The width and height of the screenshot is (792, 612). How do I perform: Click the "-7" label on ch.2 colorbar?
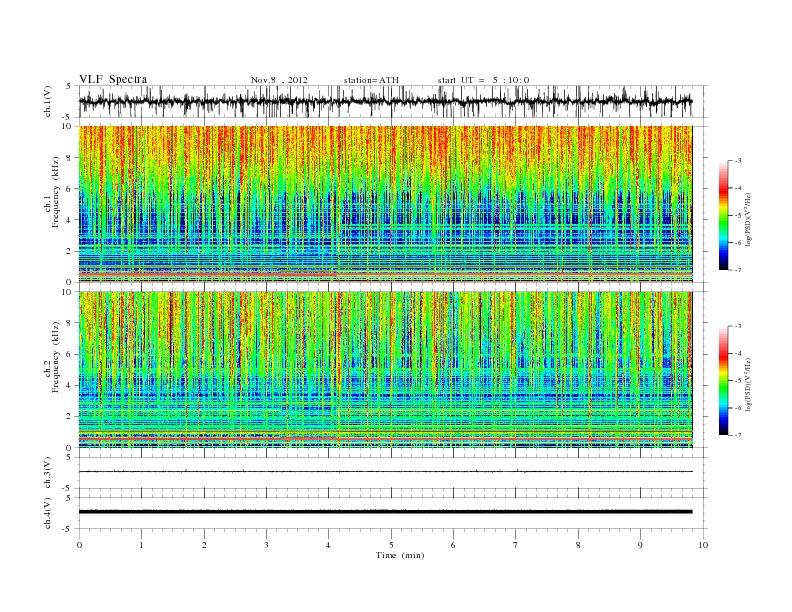[737, 435]
